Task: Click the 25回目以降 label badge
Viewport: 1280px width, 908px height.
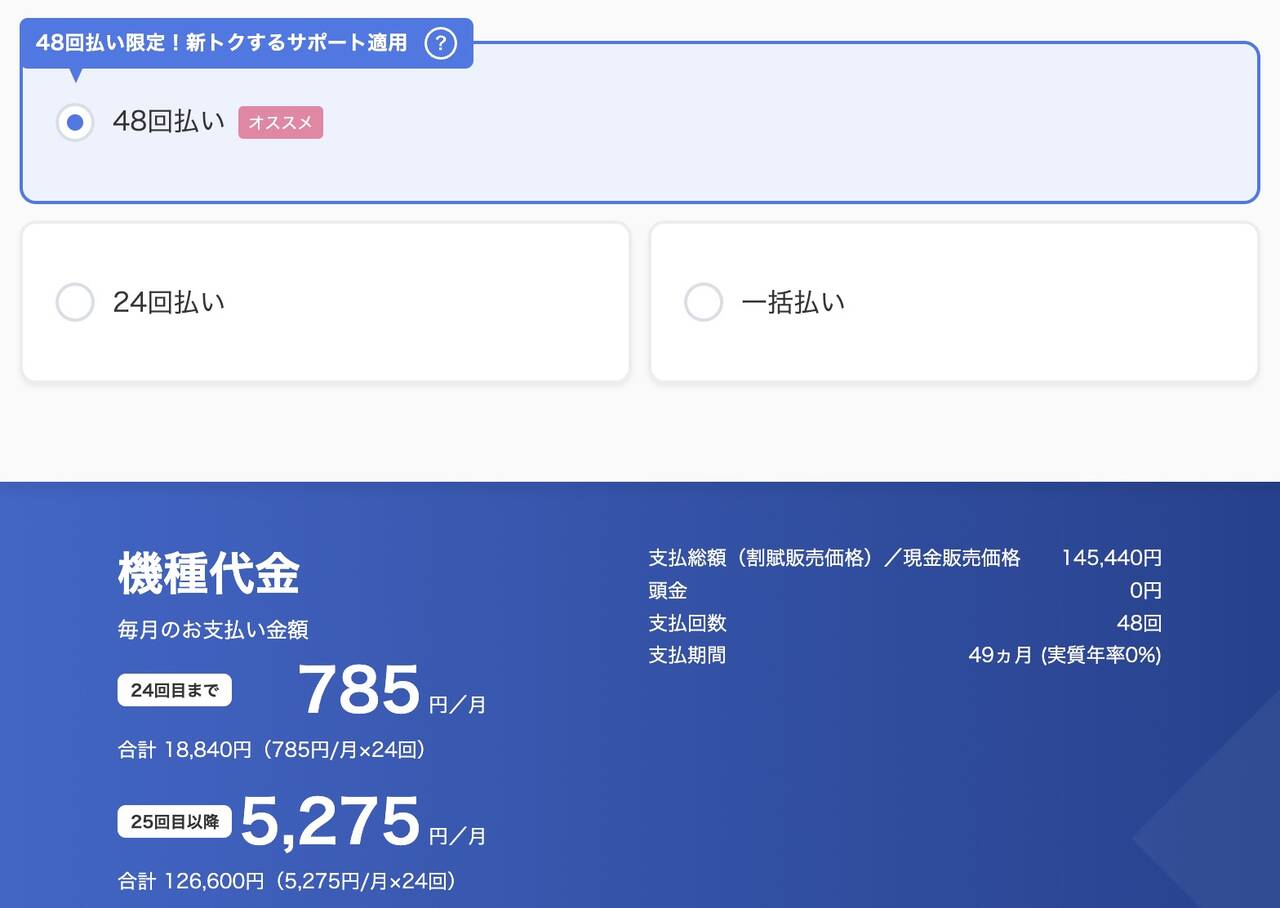Action: tap(174, 821)
